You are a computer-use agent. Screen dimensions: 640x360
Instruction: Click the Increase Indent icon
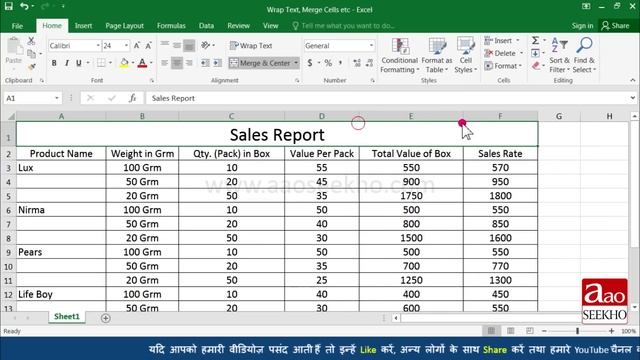pos(217,63)
